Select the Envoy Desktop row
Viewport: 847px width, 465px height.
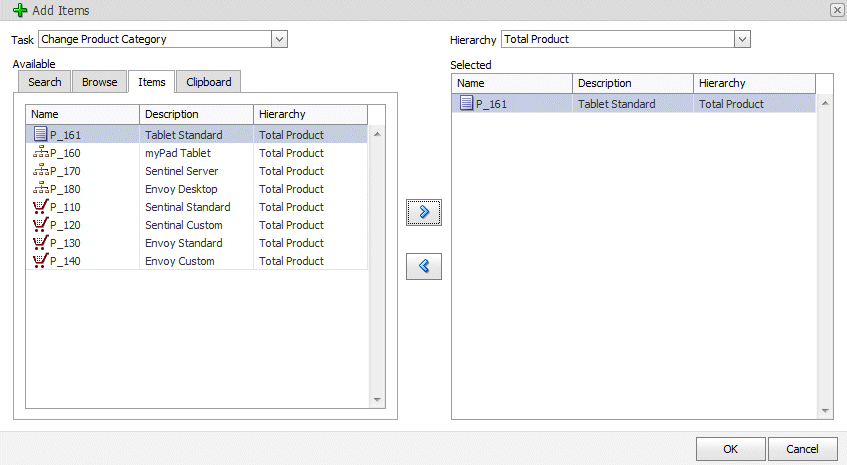tap(181, 189)
